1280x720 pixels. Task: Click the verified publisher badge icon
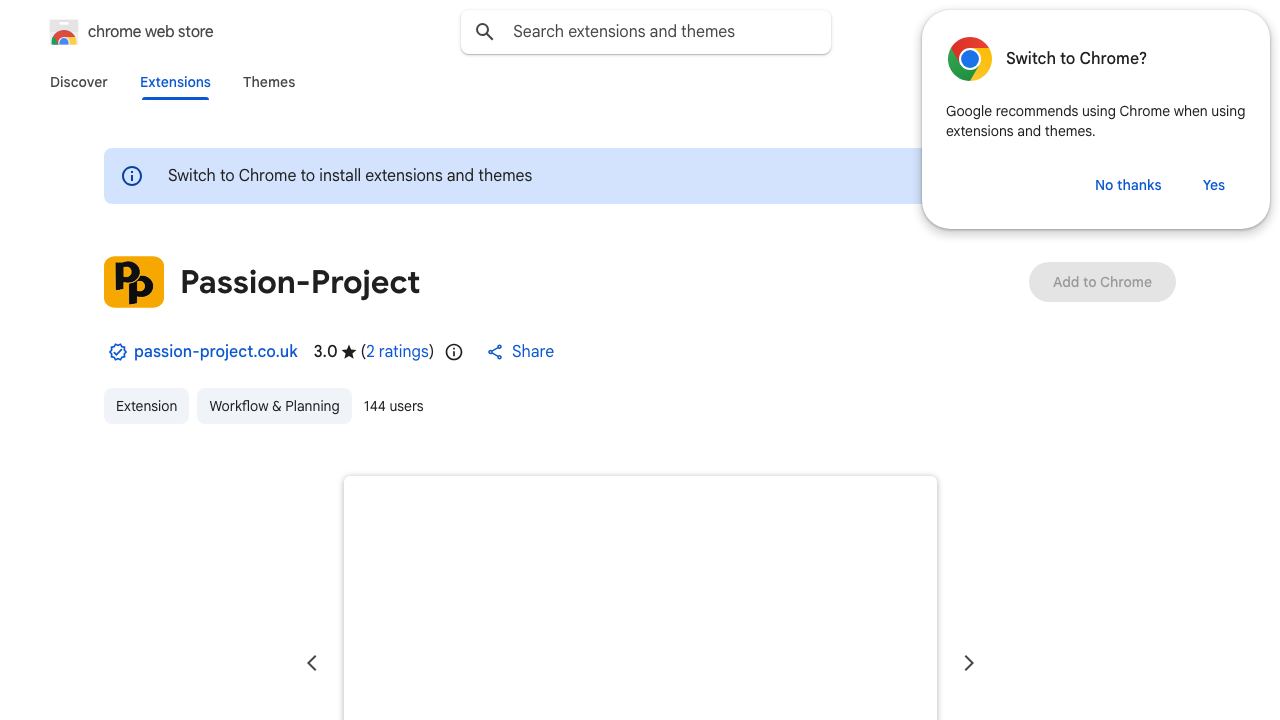[118, 352]
